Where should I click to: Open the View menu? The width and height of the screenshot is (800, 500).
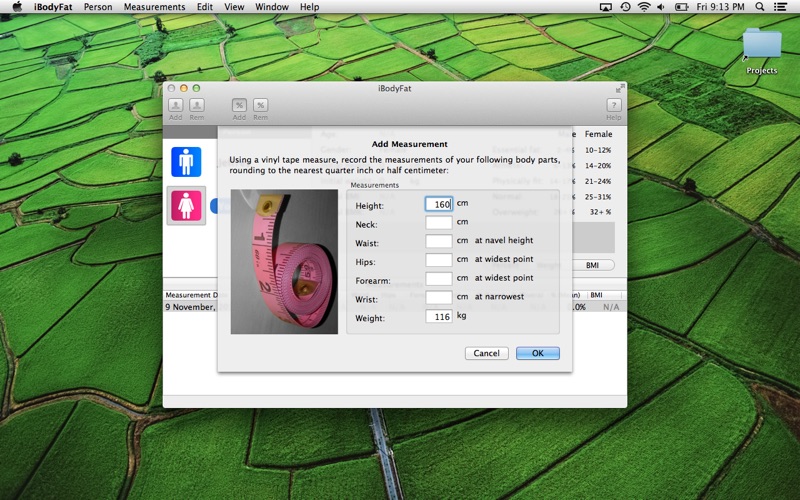[234, 7]
